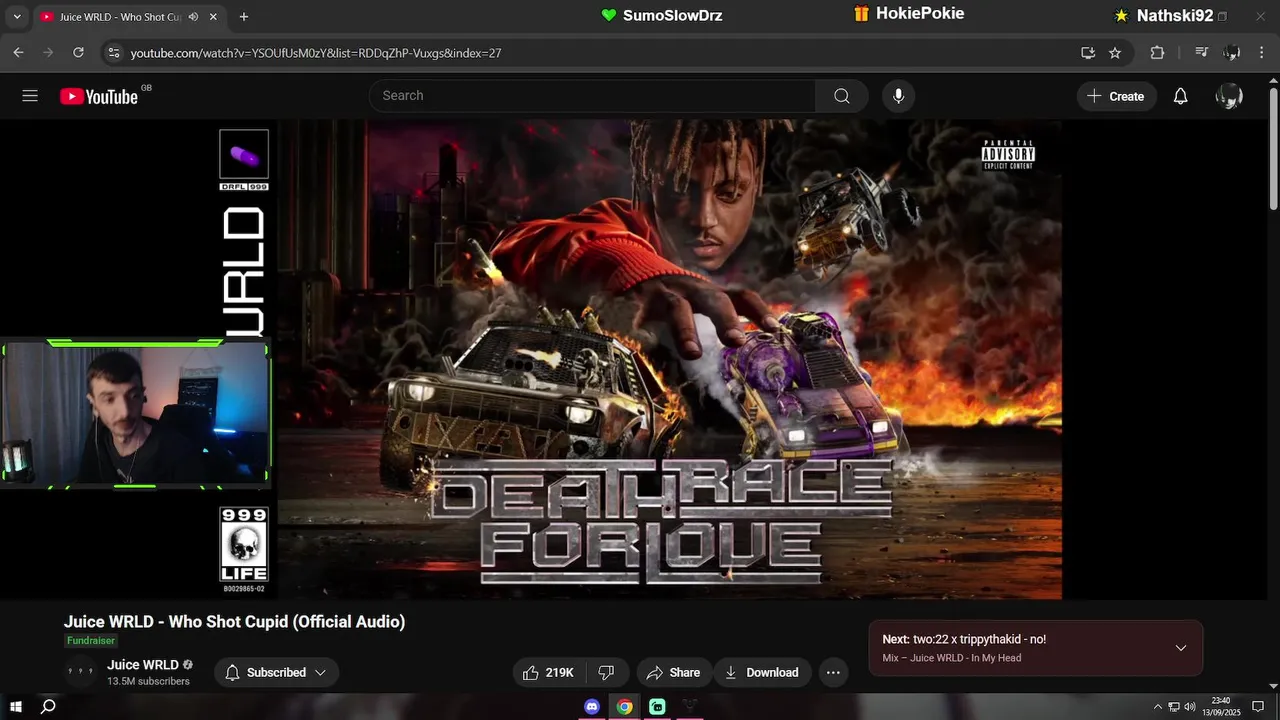Image resolution: width=1280 pixels, height=720 pixels.
Task: Close the Juice WRLD browser tab
Action: (x=212, y=17)
